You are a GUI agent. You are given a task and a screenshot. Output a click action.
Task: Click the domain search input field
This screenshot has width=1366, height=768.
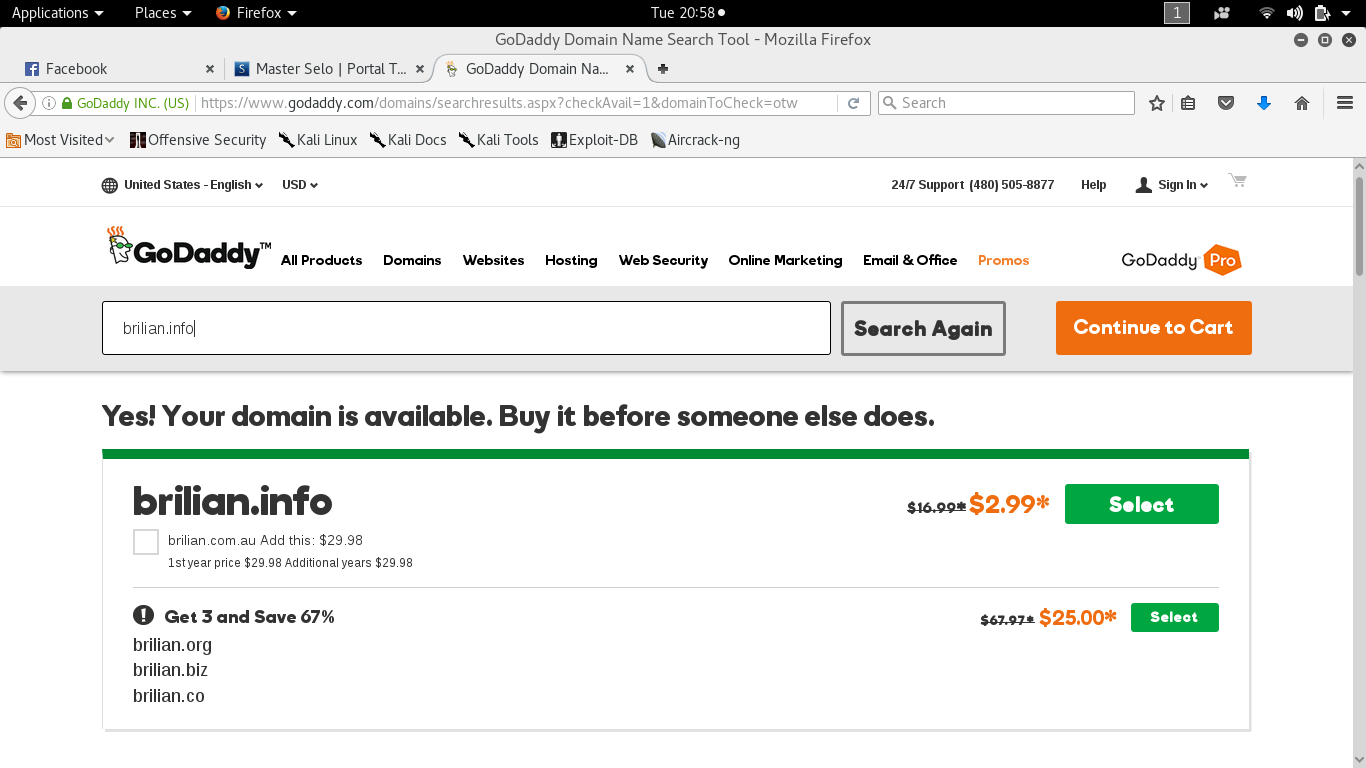point(466,328)
